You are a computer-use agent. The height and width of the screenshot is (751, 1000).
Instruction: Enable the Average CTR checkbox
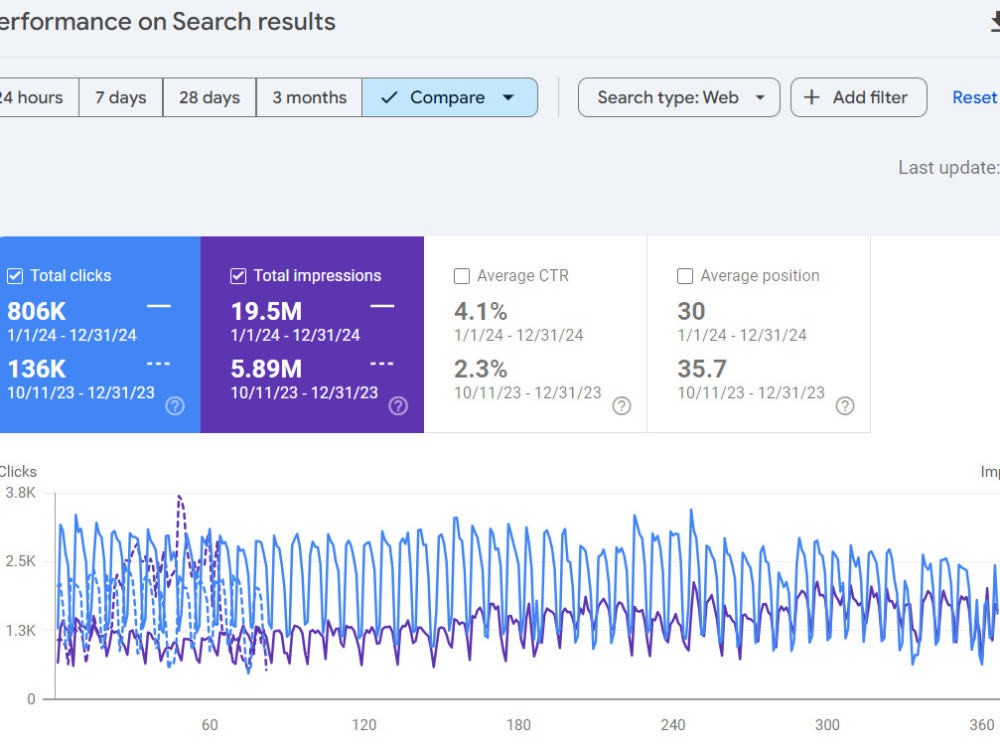pyautogui.click(x=461, y=276)
